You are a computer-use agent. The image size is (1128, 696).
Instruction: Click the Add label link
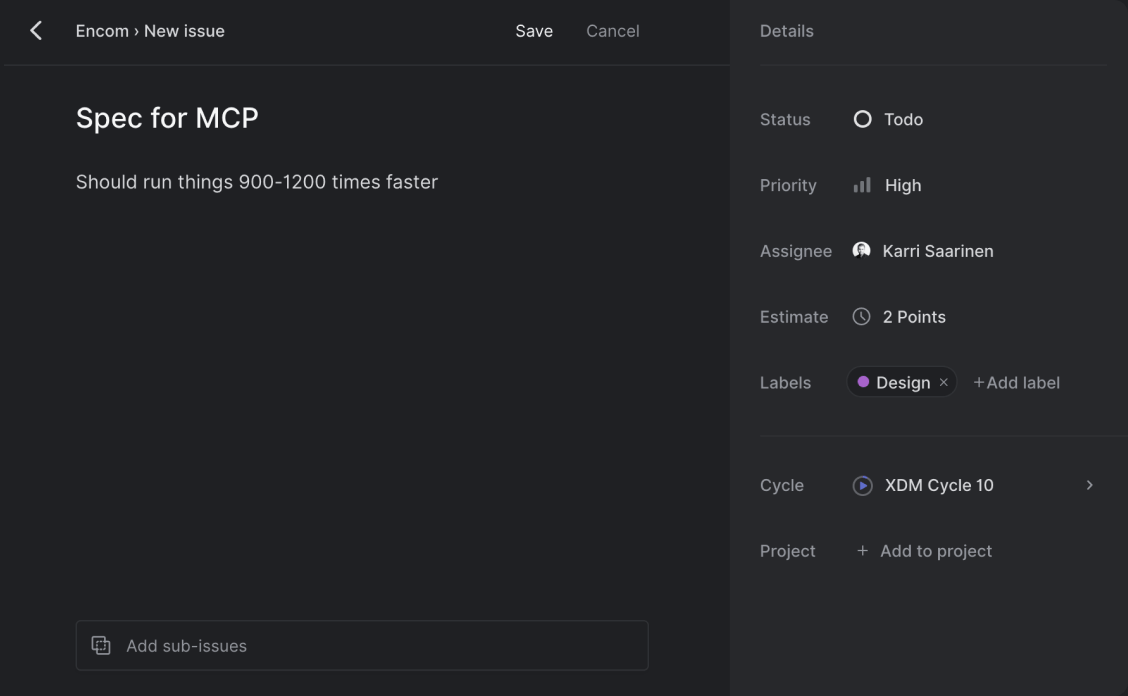coord(1016,383)
